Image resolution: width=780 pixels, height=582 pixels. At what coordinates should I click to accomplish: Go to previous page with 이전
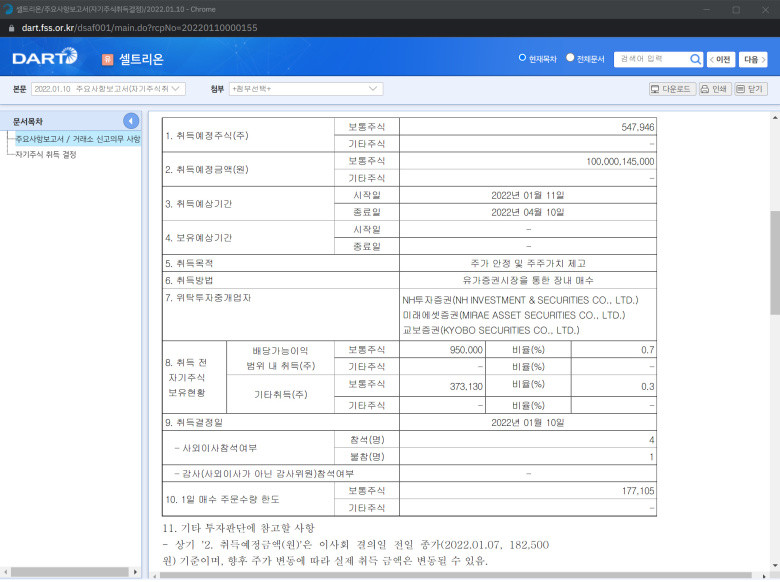coord(720,60)
